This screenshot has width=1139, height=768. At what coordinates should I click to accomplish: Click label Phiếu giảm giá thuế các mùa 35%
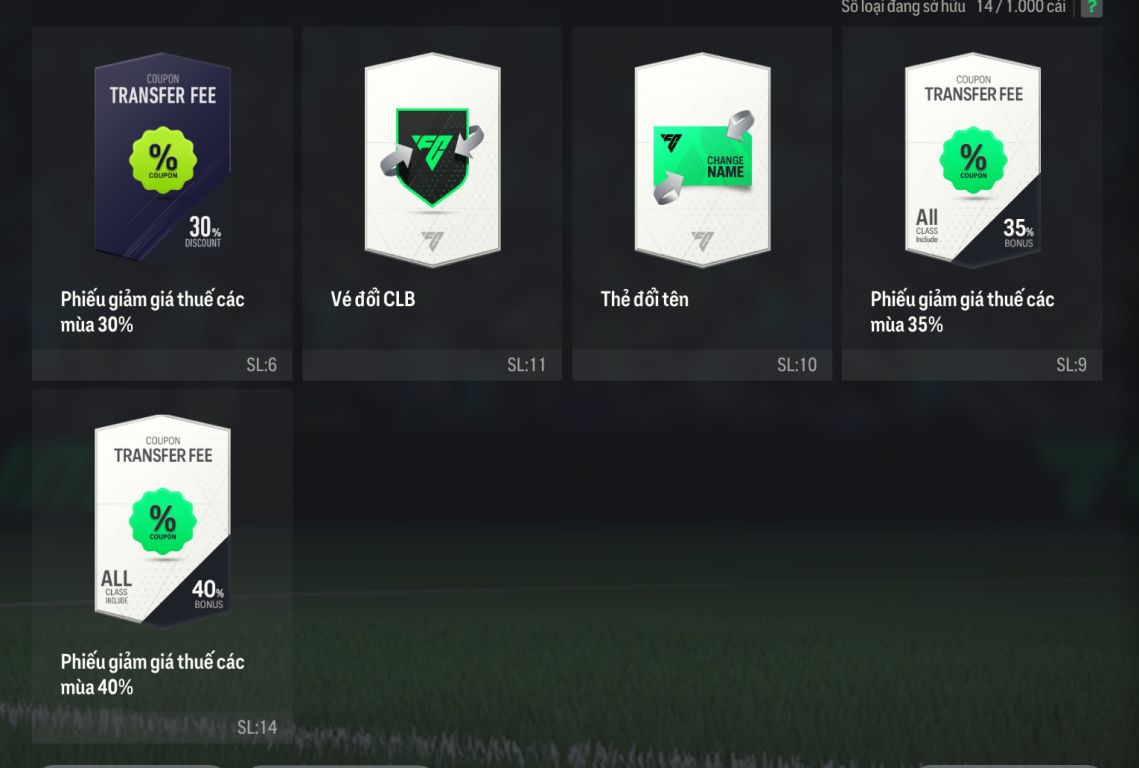point(962,312)
